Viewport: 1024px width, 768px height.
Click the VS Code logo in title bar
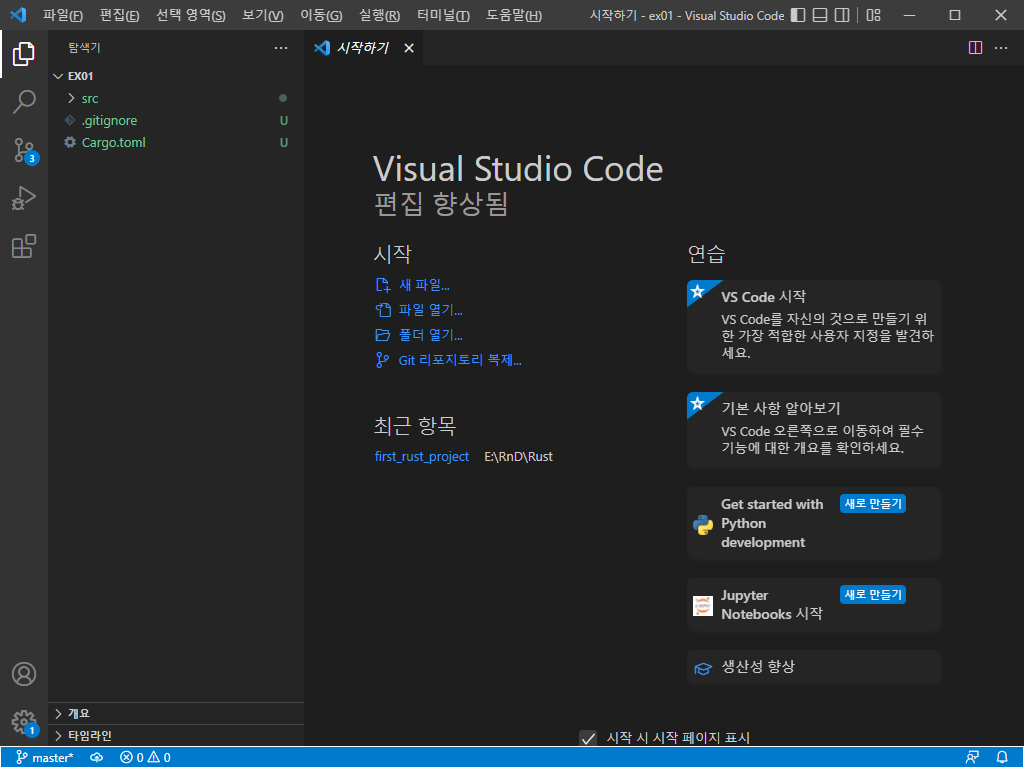18,14
